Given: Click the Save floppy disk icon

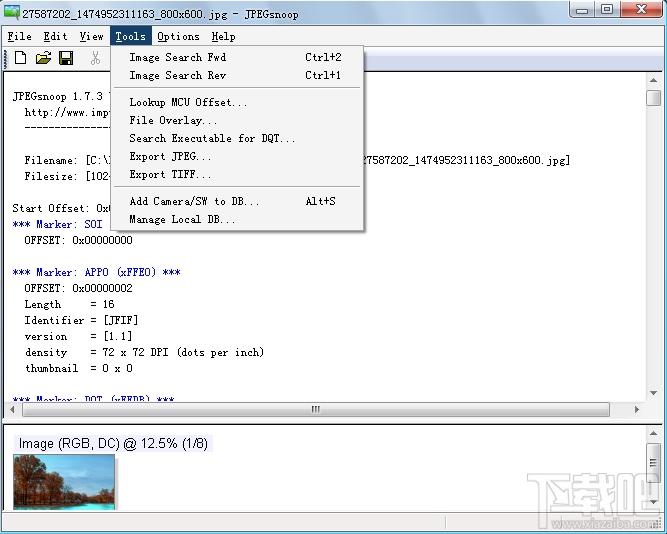Looking at the screenshot, I should [66, 57].
